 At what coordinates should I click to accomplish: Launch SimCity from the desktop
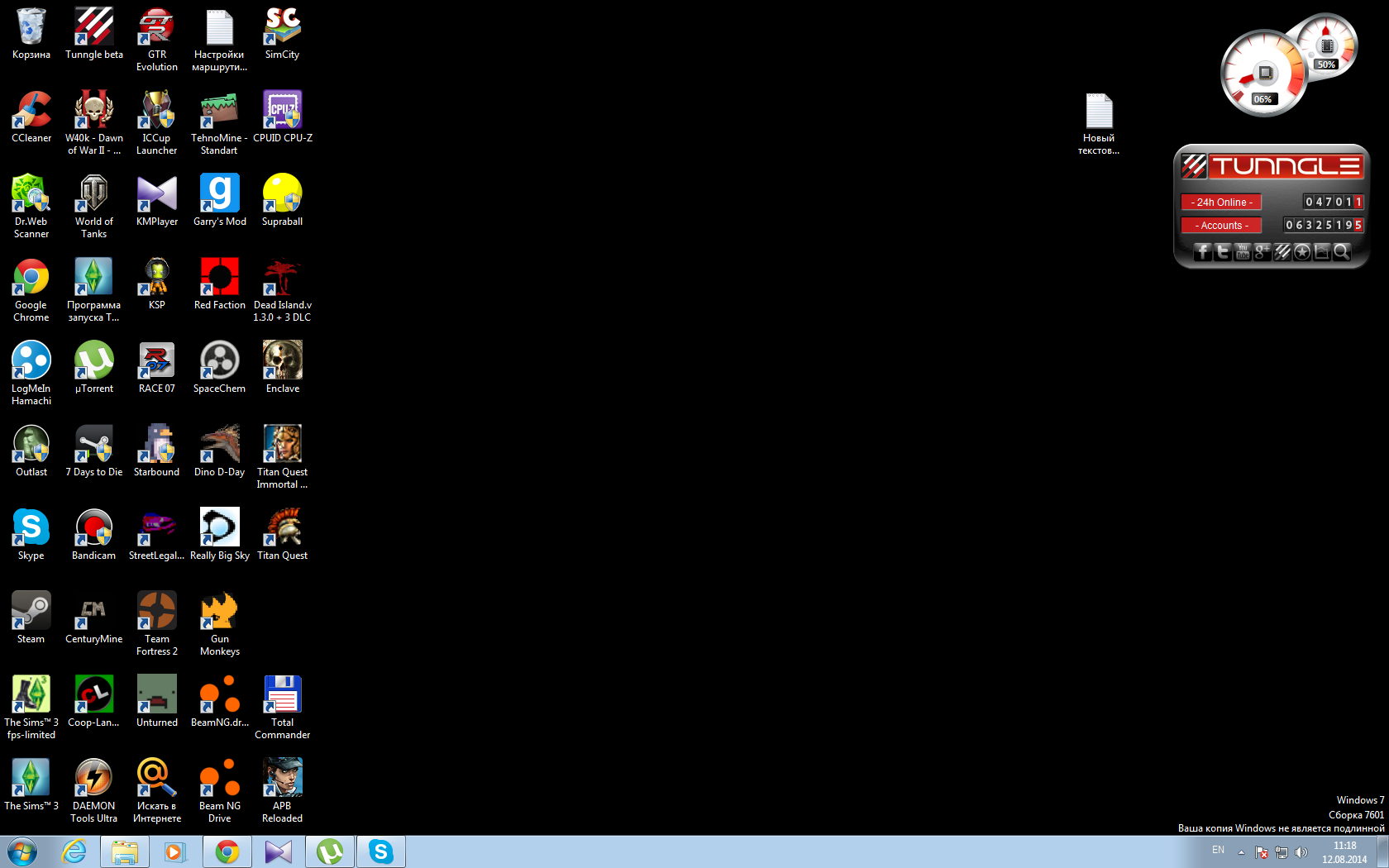tap(283, 34)
